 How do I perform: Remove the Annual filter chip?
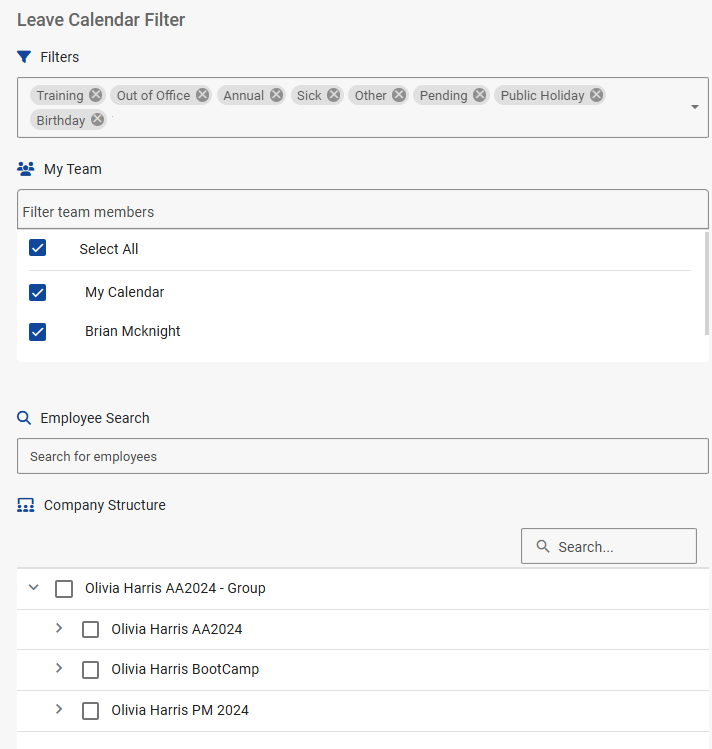[x=276, y=95]
